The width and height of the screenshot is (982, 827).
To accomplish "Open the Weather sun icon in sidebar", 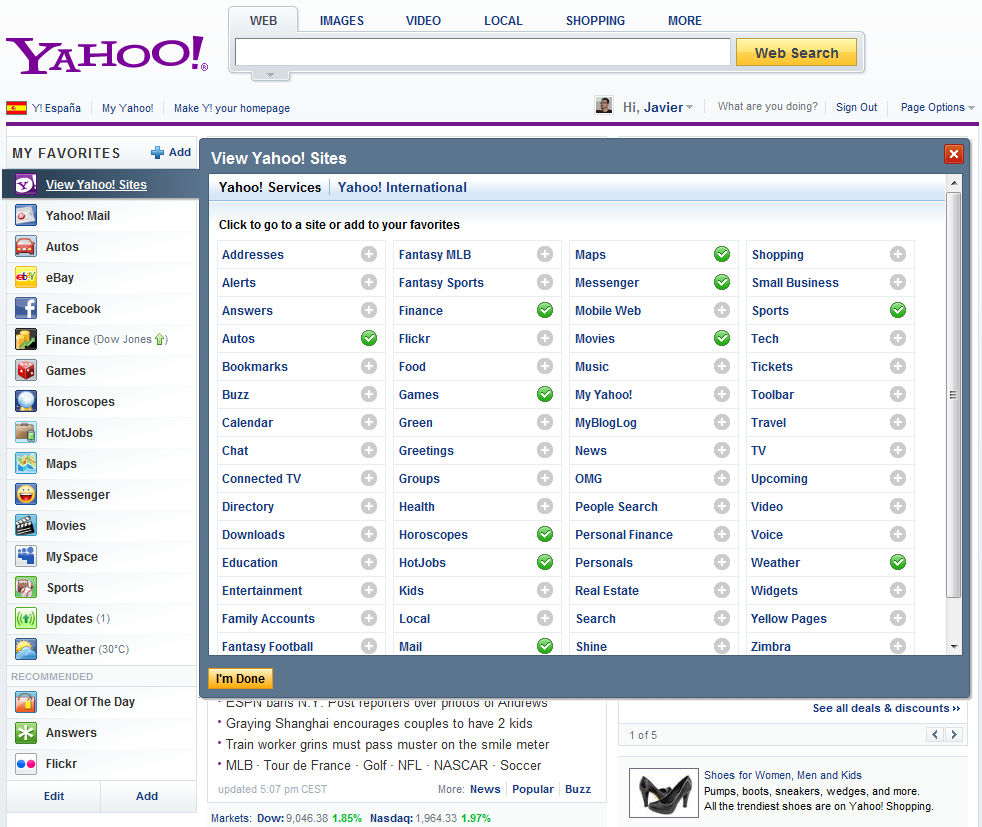I will point(26,649).
